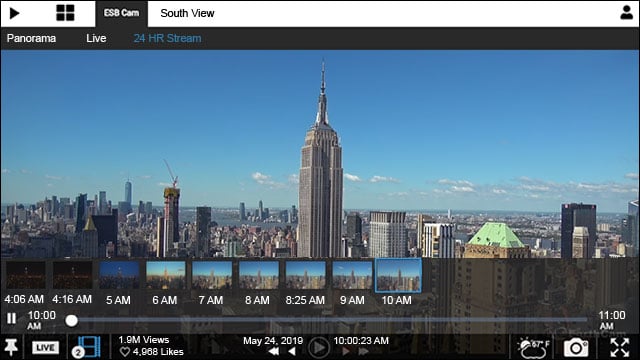Viewport: 640px width, 360px height.
Task: Like the stream with heart icon
Action: (x=124, y=352)
